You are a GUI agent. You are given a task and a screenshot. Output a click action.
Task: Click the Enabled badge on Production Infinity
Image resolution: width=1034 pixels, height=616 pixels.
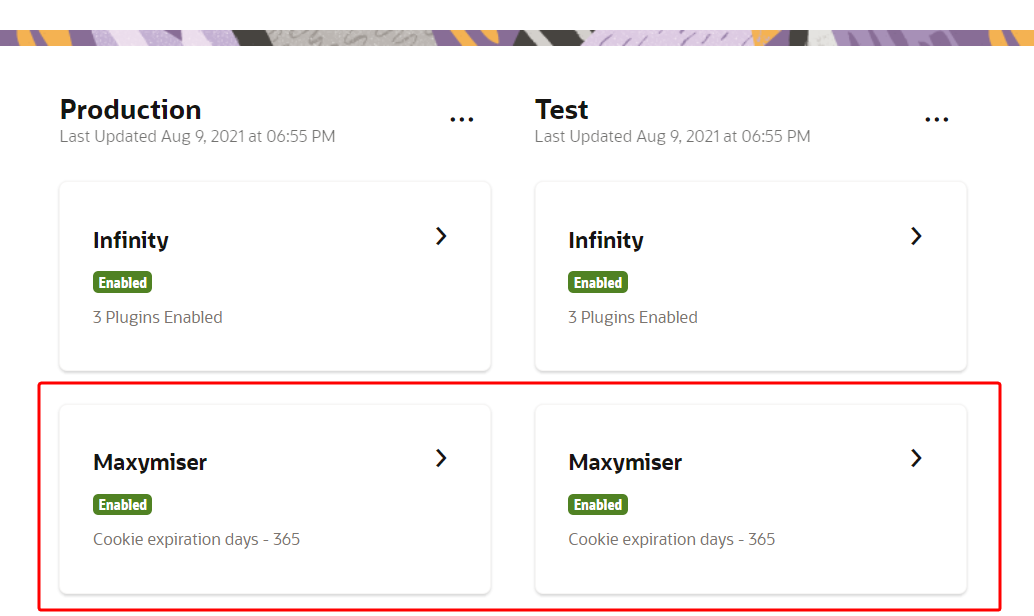click(123, 283)
